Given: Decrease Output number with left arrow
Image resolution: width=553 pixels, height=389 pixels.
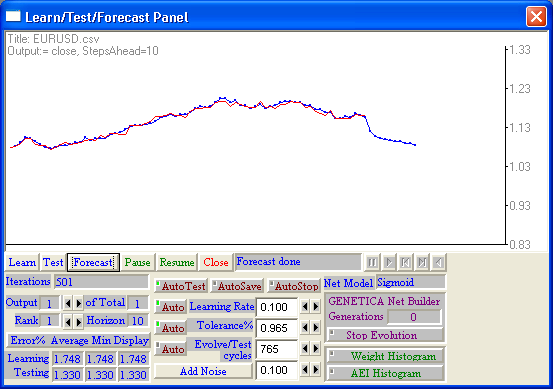Looking at the screenshot, I should (68, 303).
